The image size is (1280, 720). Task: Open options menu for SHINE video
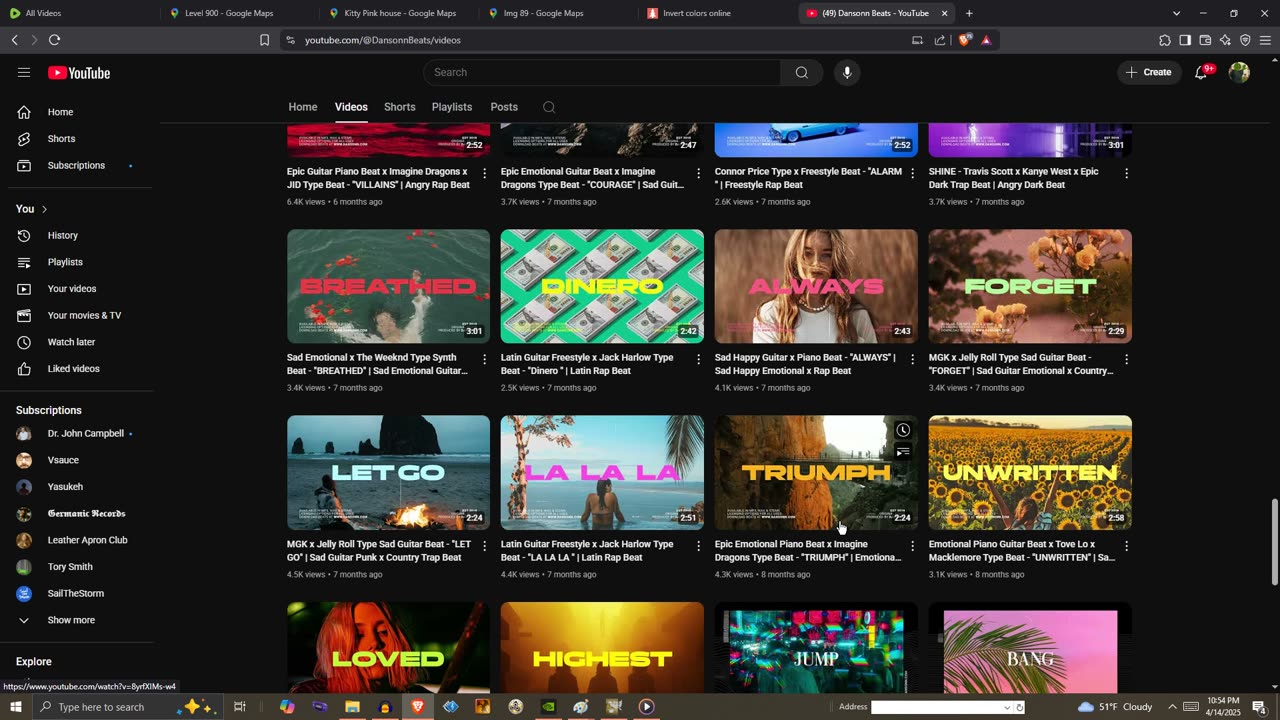[1126, 173]
